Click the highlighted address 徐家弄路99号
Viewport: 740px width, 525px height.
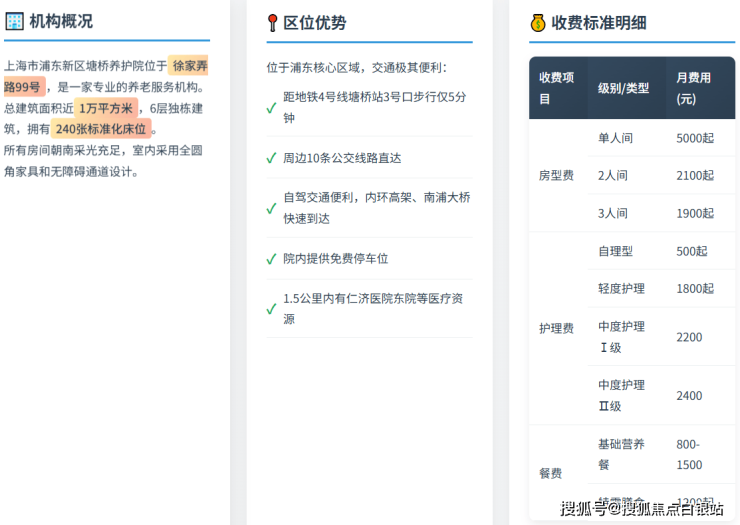(x=106, y=76)
